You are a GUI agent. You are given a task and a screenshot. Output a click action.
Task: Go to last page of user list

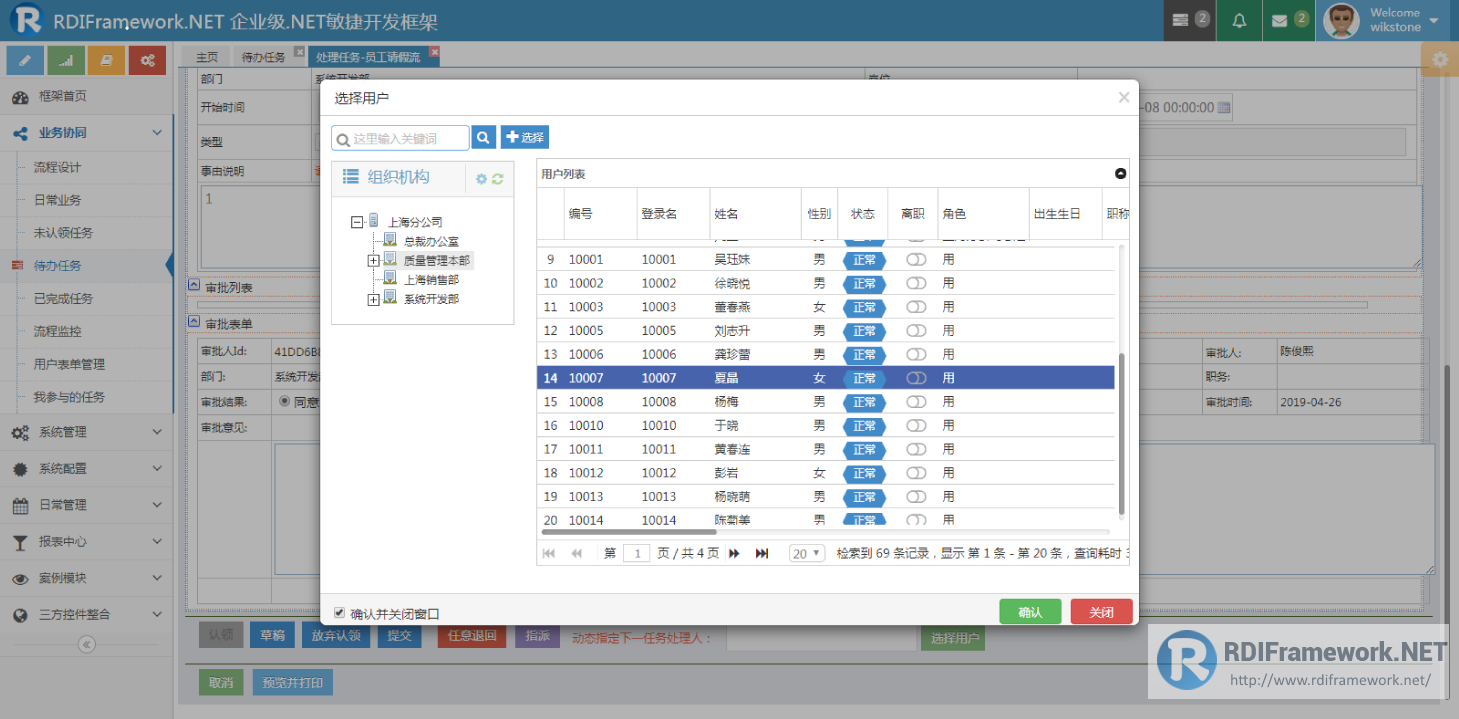tap(762, 553)
